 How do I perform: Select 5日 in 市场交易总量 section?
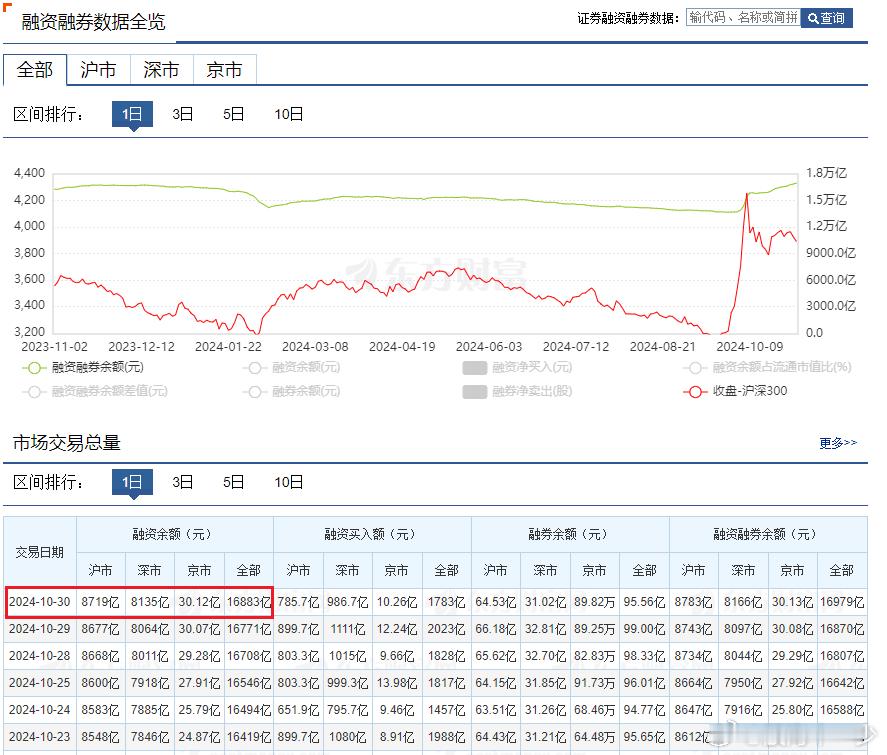point(233,482)
